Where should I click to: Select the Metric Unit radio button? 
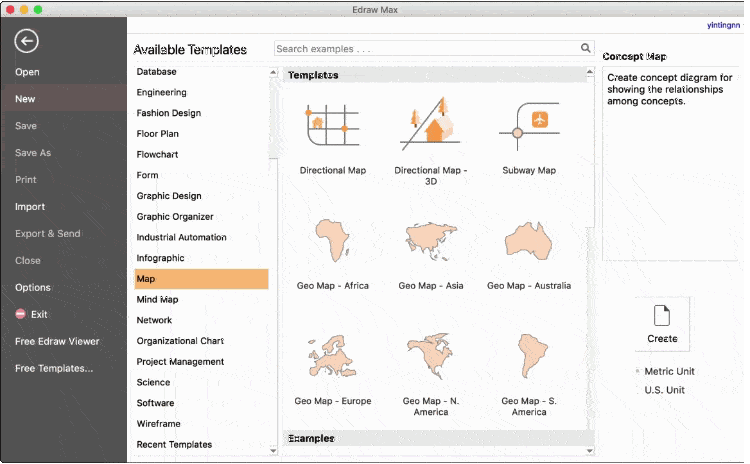638,371
